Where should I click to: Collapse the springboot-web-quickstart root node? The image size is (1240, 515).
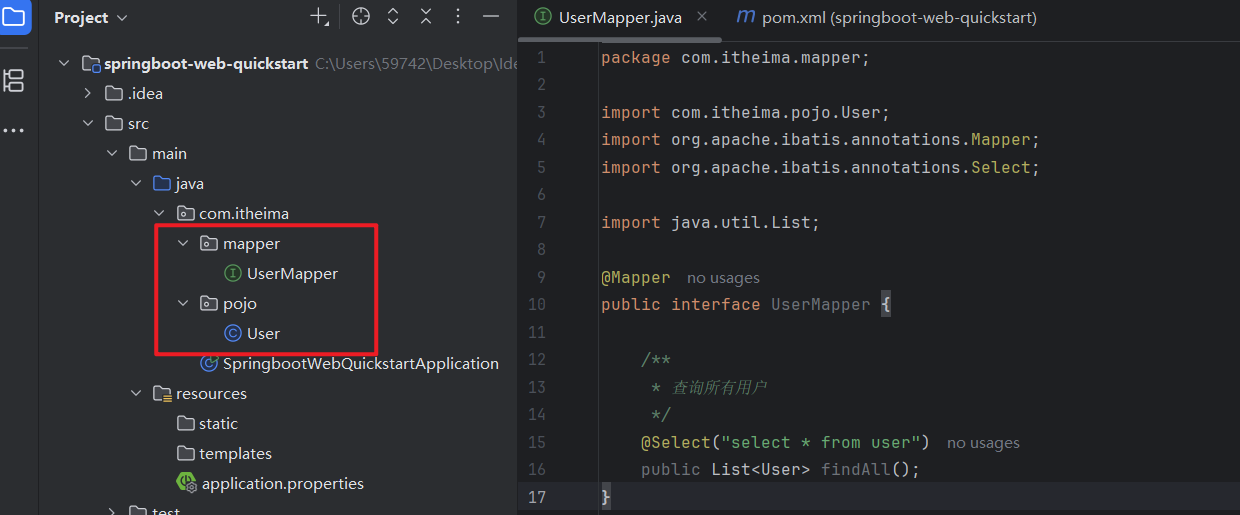click(65, 64)
